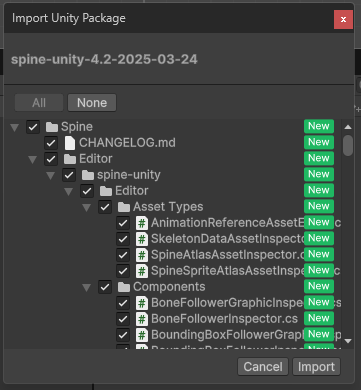Uncheck the SkeletonDataAssetInspector checkbox
The image size is (361, 390).
[123, 239]
